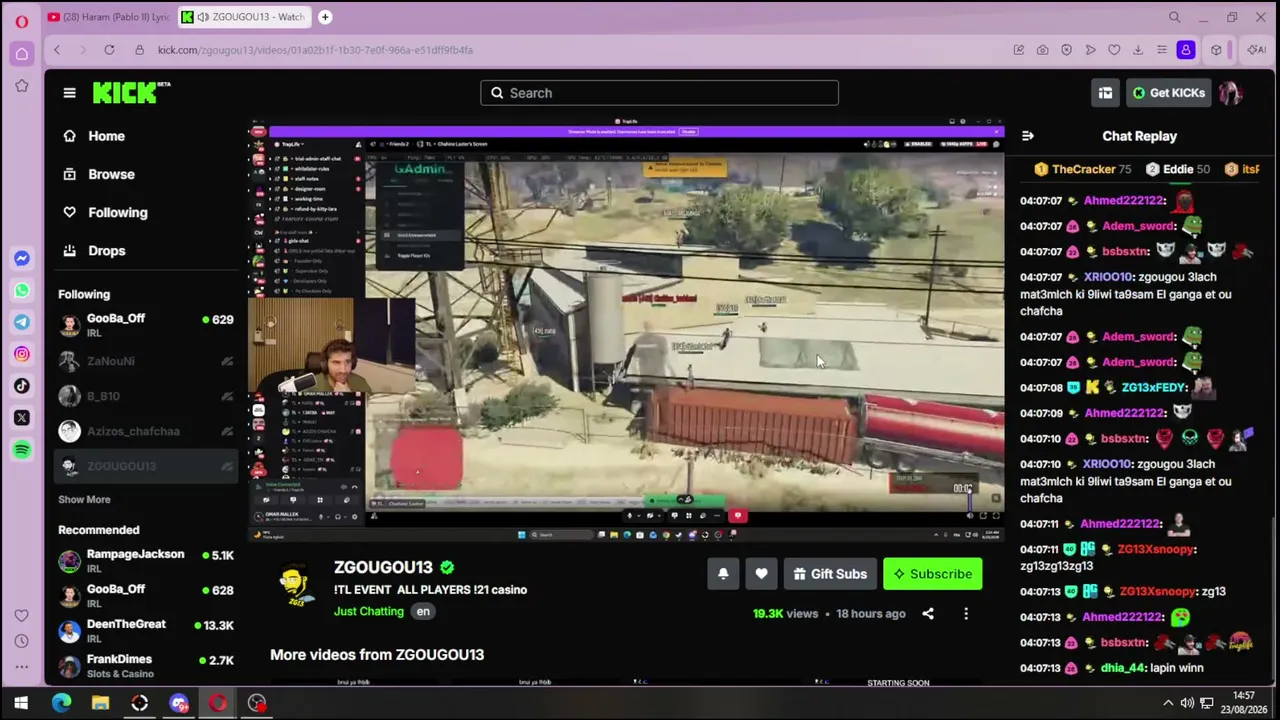Open FrankDimes recommended channel
Viewport: 1280px width, 720px height.
tap(146, 665)
